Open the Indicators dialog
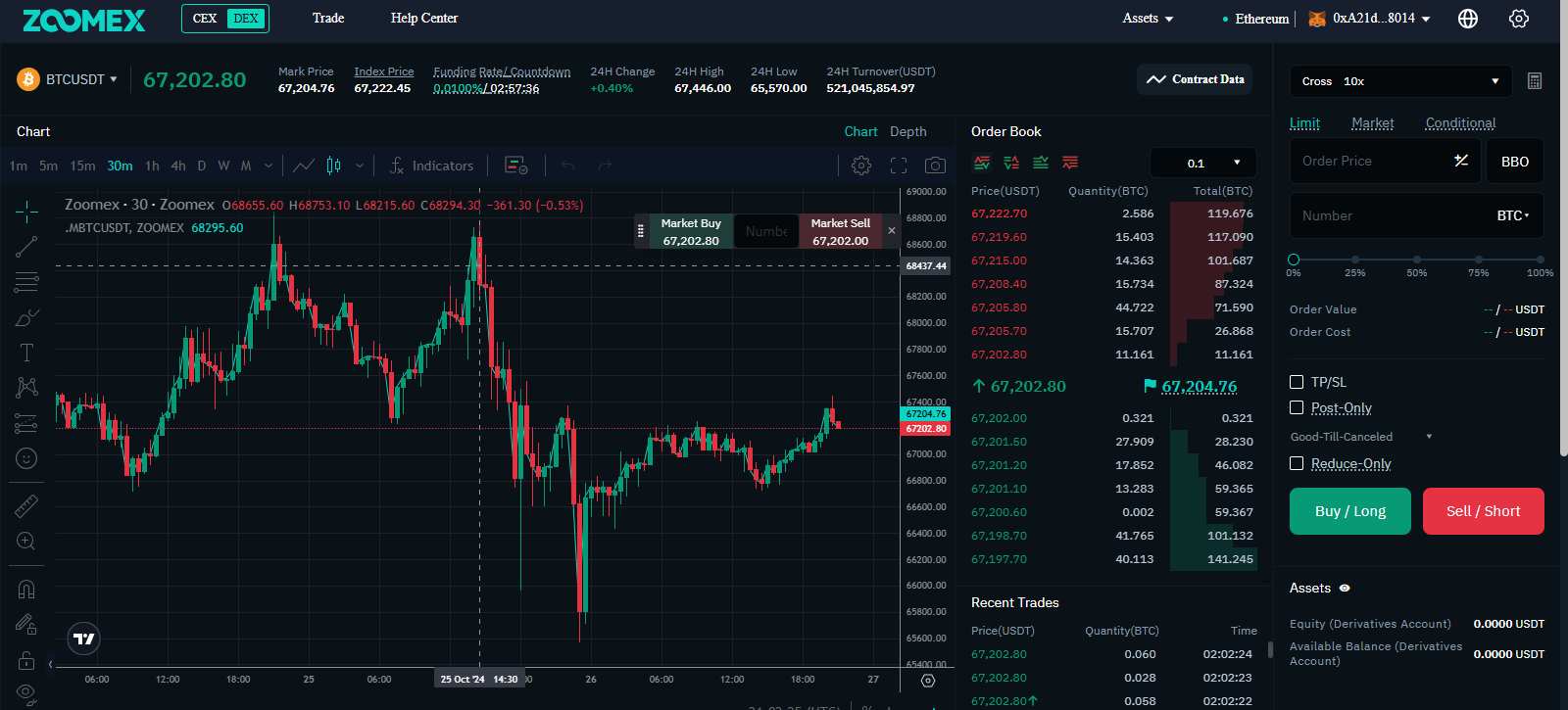This screenshot has height=710, width=1568. [431, 166]
